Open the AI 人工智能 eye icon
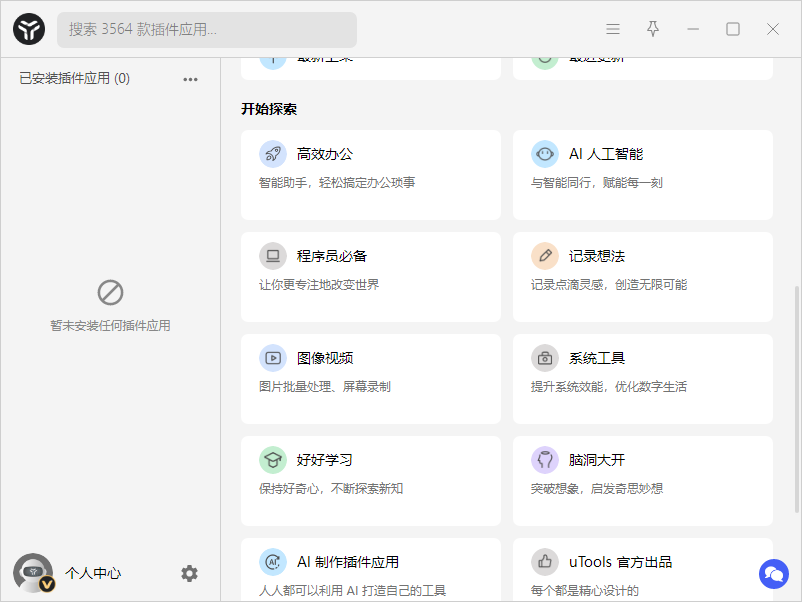The image size is (802, 602). pos(544,153)
